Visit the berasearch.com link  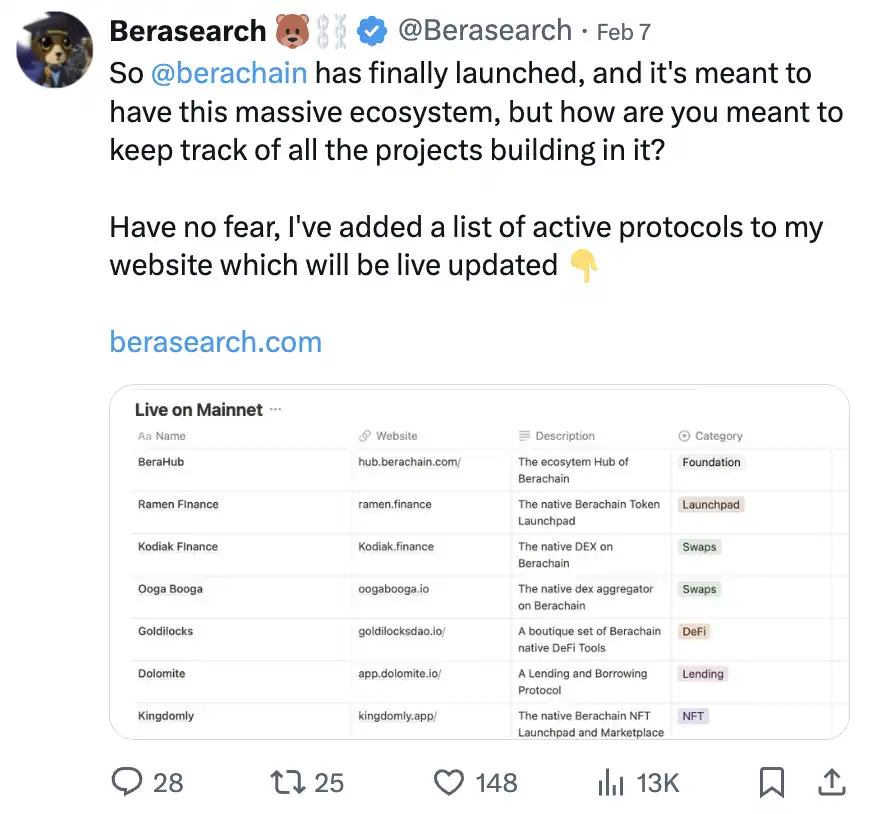click(215, 342)
